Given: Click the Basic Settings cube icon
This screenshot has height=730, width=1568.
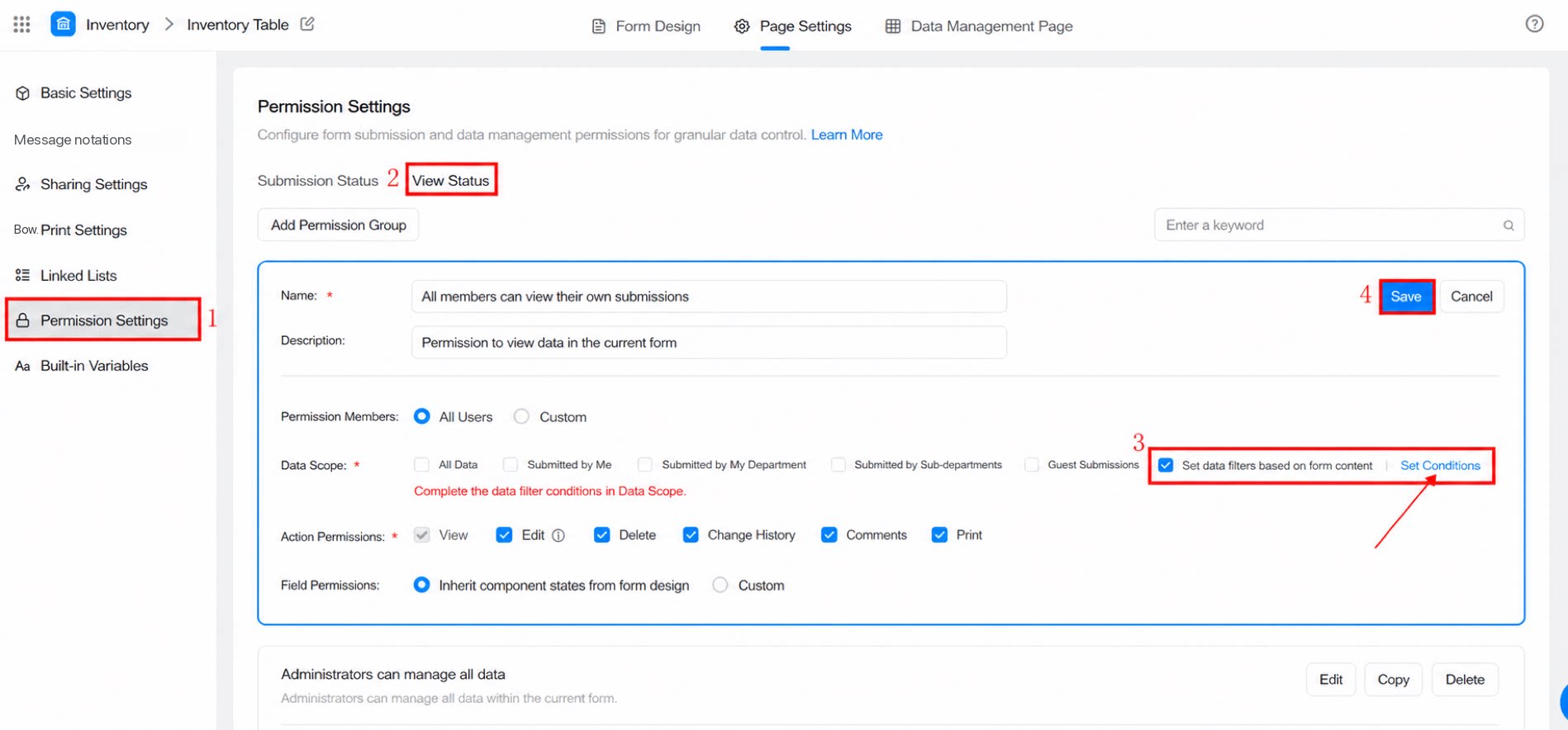Looking at the screenshot, I should click(23, 93).
